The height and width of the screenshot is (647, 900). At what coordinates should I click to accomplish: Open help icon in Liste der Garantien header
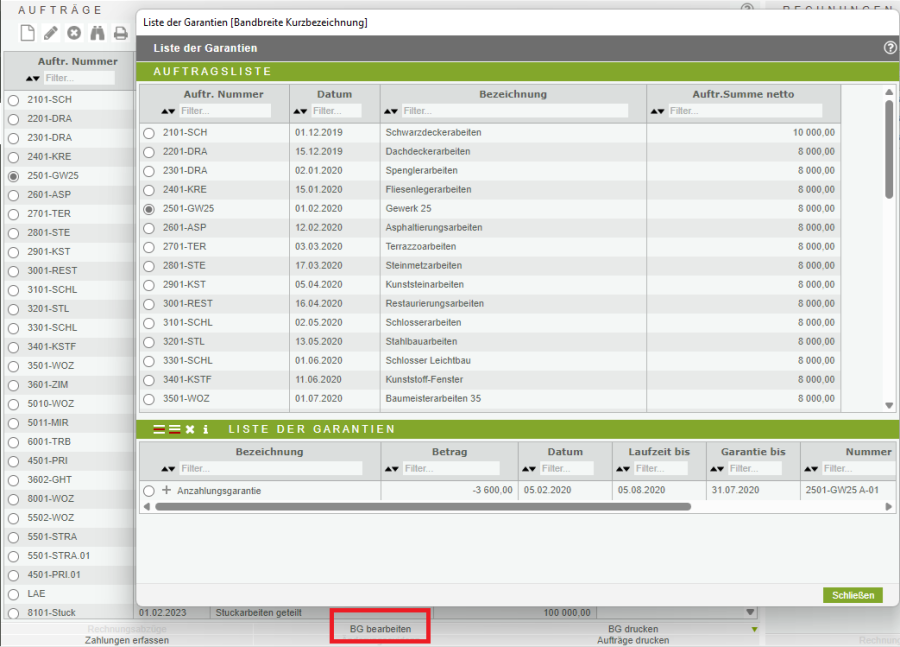click(x=890, y=48)
